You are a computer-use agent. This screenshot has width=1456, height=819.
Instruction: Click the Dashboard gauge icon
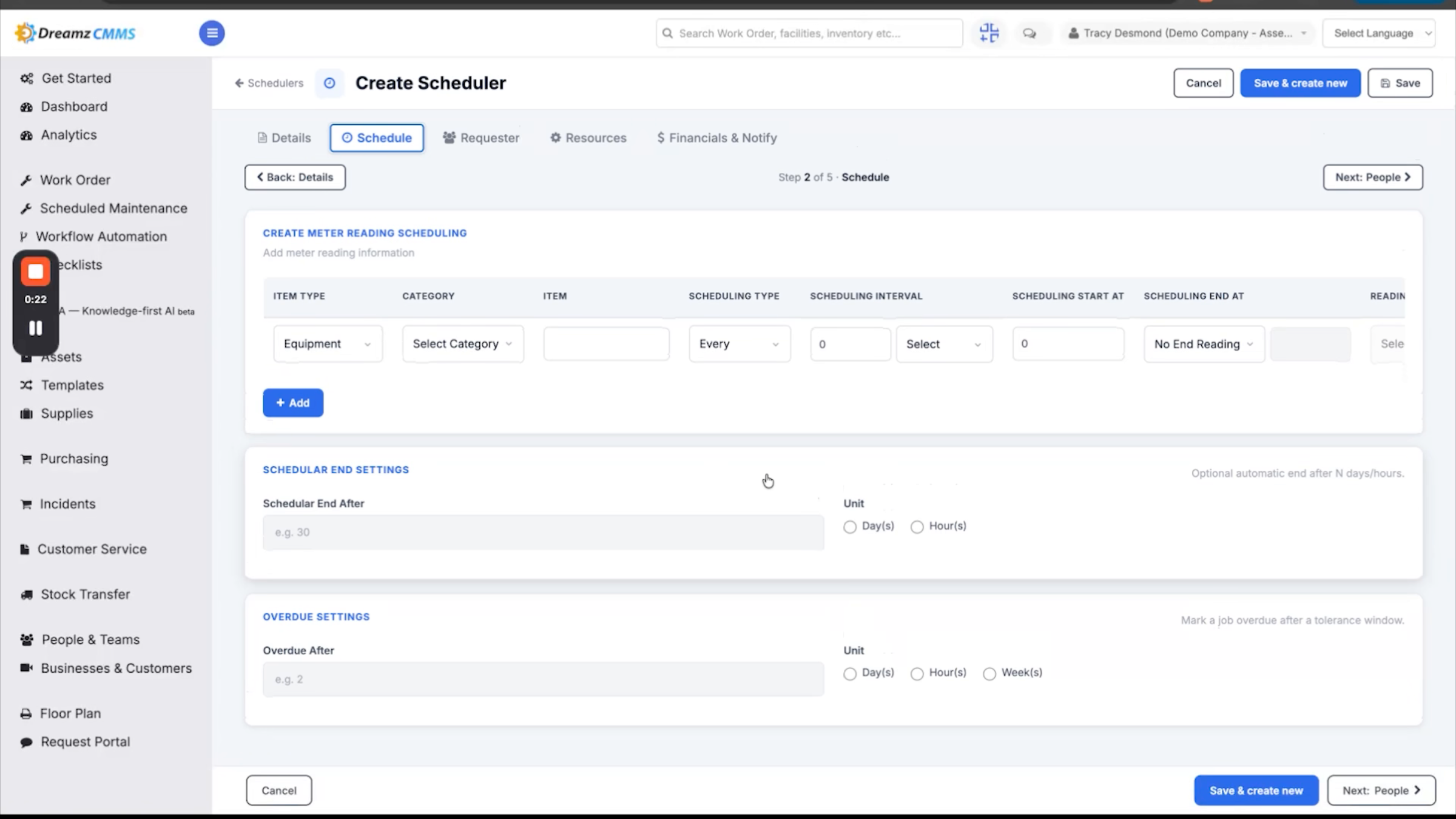[x=26, y=107]
